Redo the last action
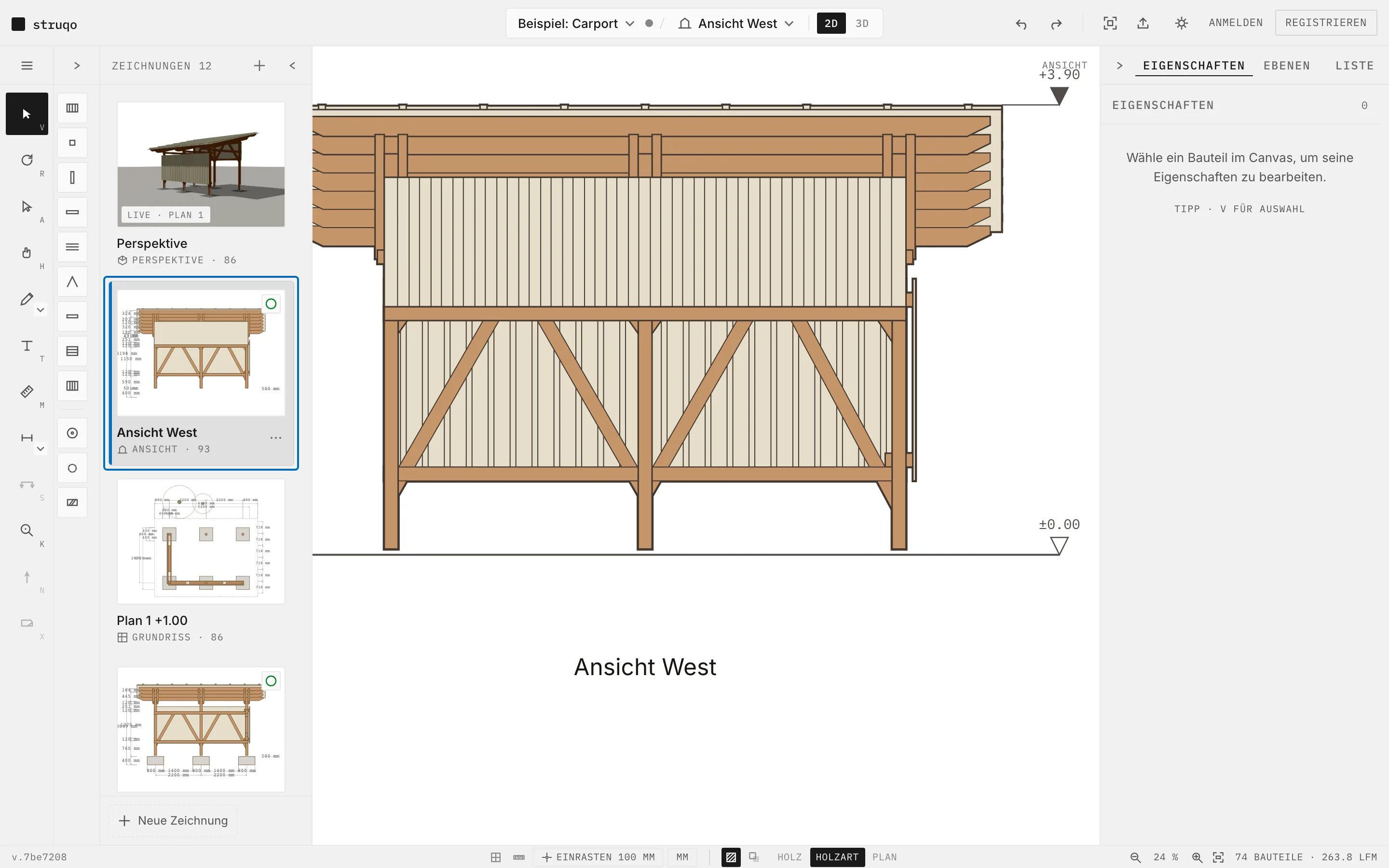Image resolution: width=1389 pixels, height=868 pixels. coord(1056,24)
